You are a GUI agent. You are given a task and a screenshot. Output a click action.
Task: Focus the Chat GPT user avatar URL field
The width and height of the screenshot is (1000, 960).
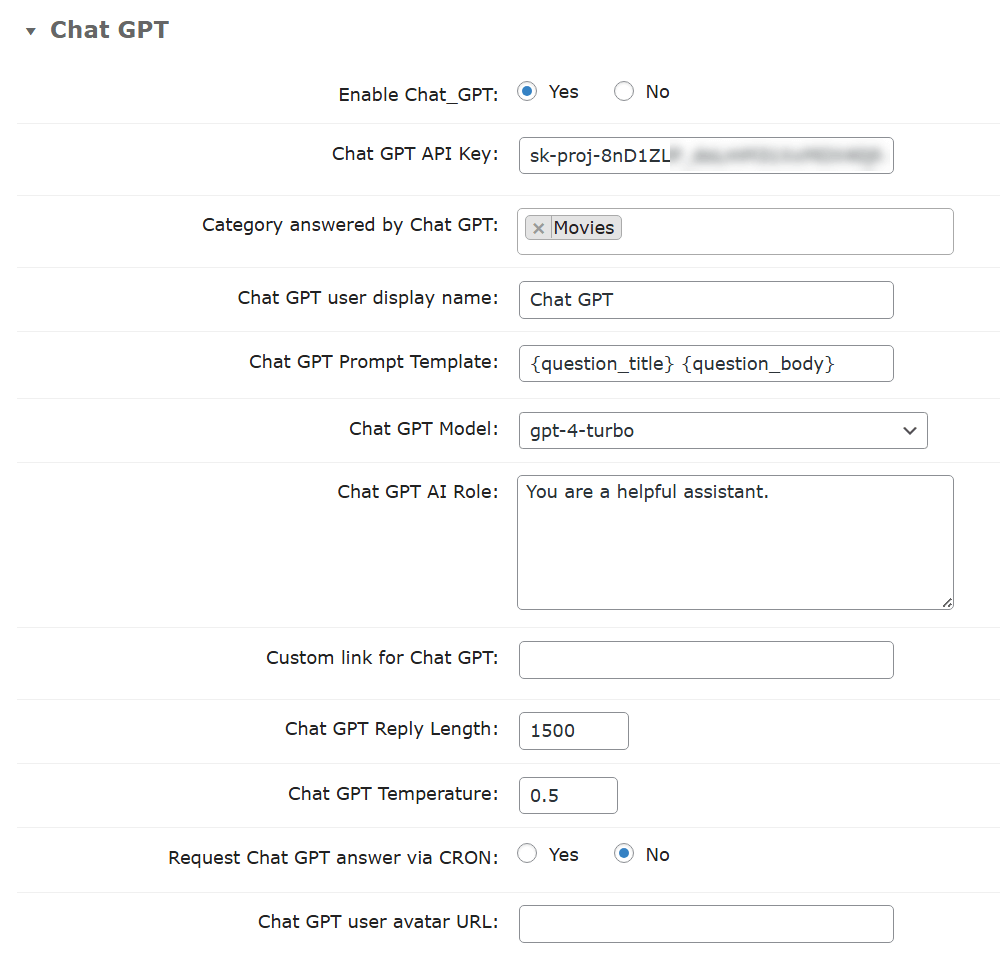(705, 923)
